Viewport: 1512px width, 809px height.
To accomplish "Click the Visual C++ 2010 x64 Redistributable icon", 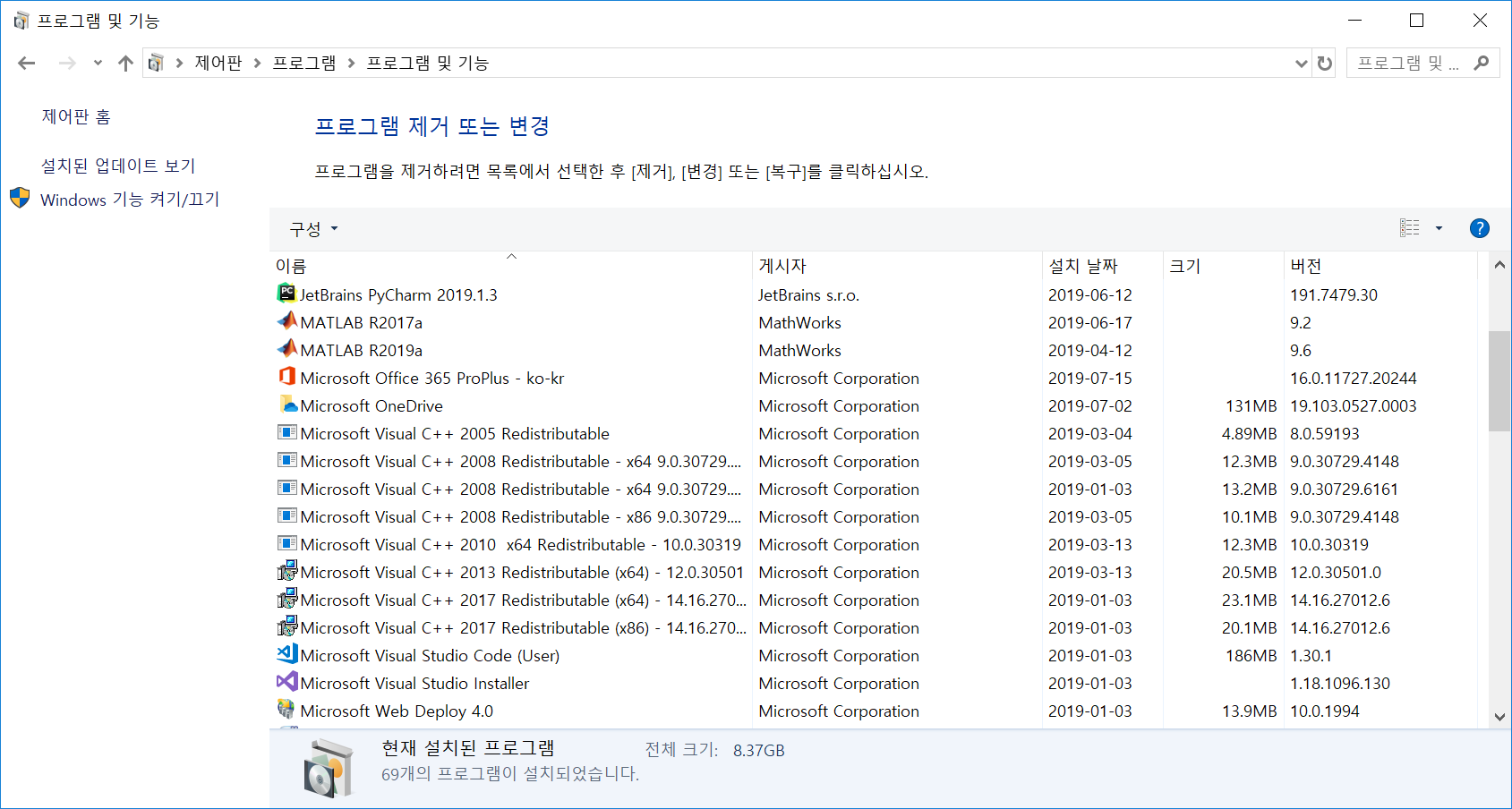I will [x=286, y=543].
